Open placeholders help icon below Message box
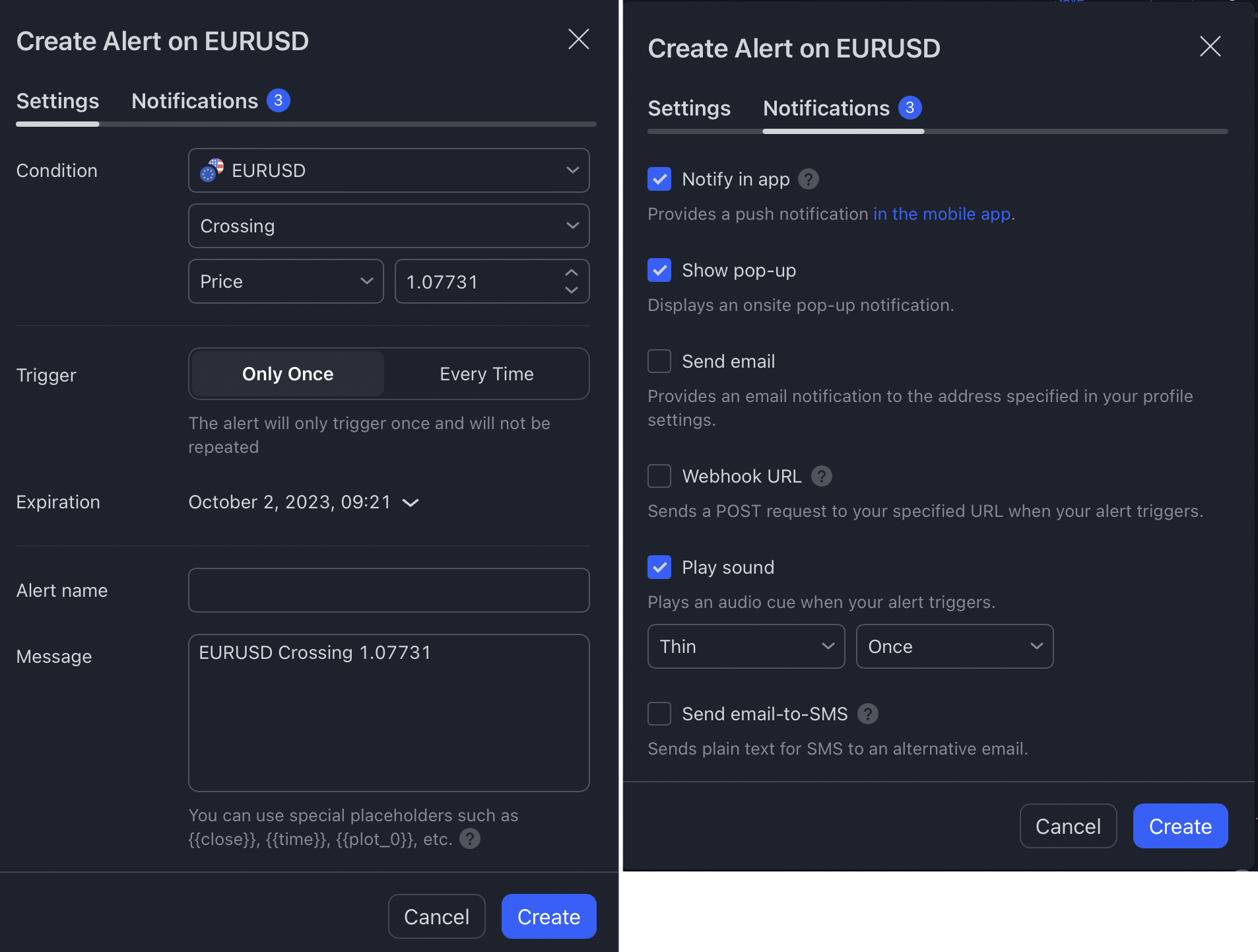The width and height of the screenshot is (1258, 952). click(469, 839)
